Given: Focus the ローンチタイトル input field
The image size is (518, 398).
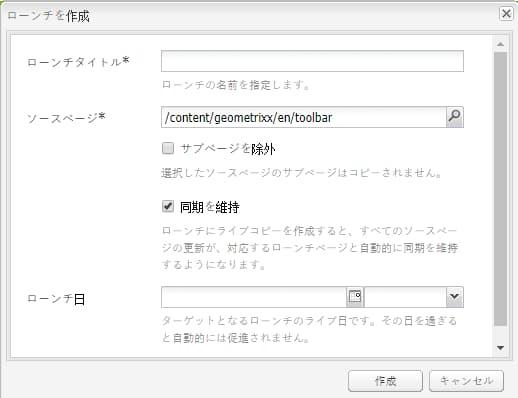Looking at the screenshot, I should [312, 61].
